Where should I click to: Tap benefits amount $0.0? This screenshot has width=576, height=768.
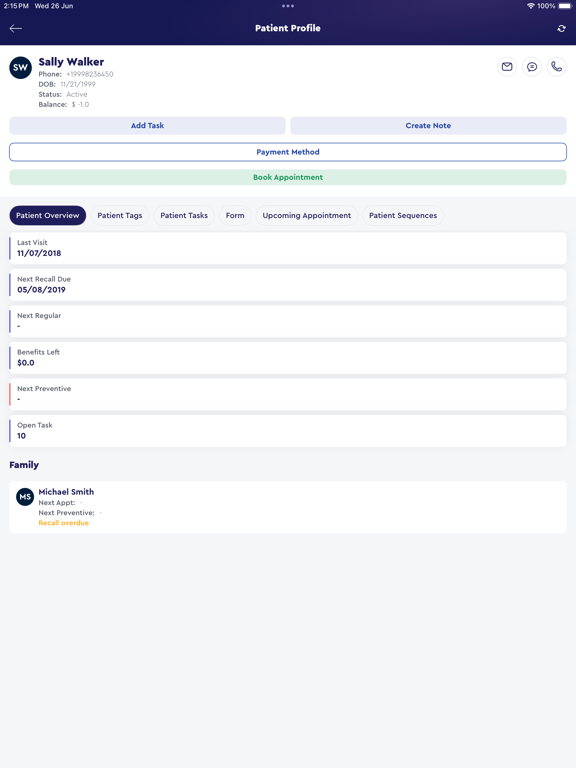[26, 363]
